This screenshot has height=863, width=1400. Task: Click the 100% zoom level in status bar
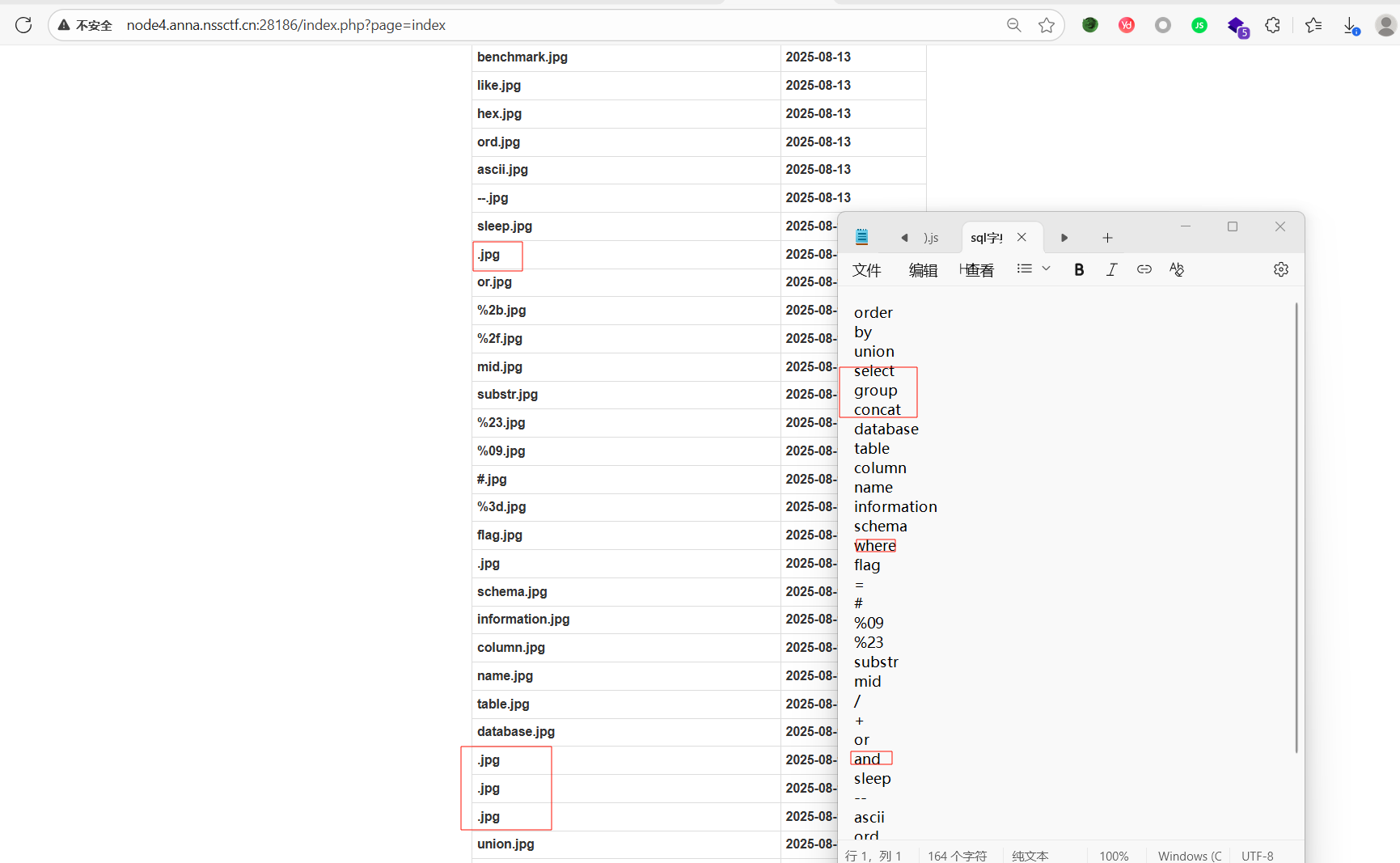tap(1114, 856)
